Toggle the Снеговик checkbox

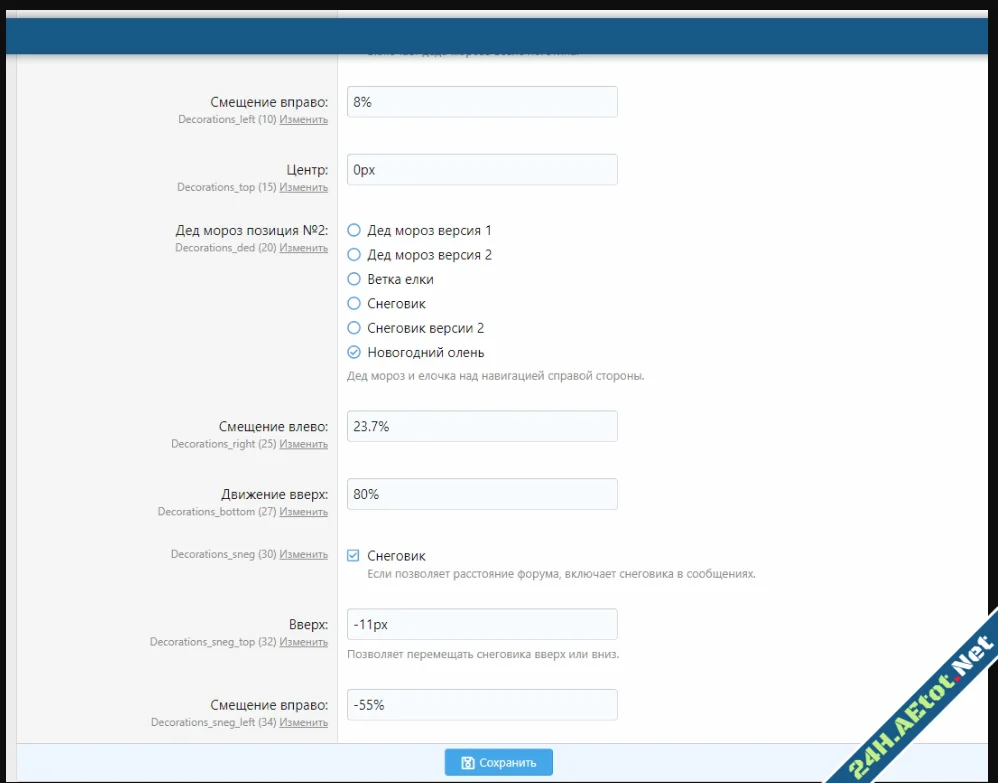(354, 556)
